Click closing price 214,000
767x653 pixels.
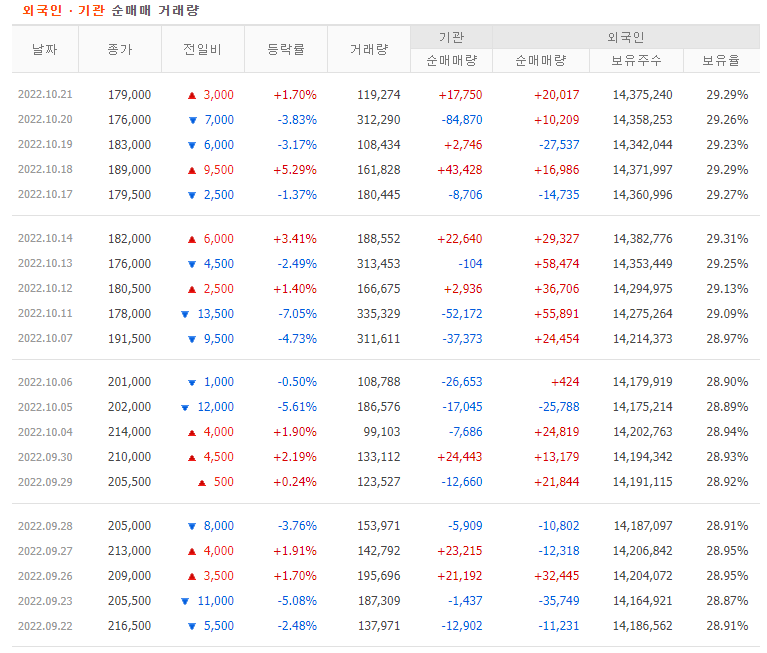(x=130, y=432)
